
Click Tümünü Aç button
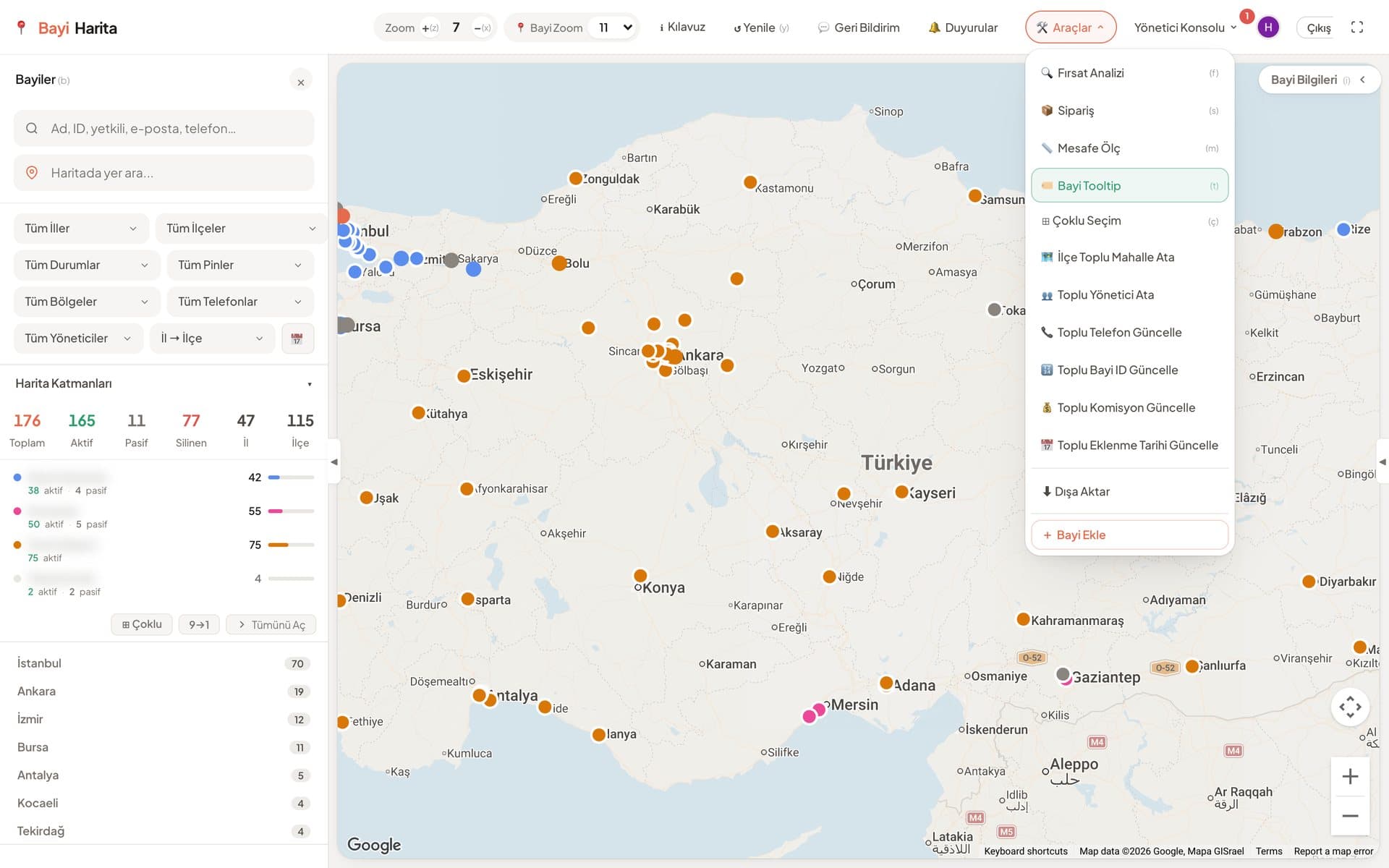point(271,625)
